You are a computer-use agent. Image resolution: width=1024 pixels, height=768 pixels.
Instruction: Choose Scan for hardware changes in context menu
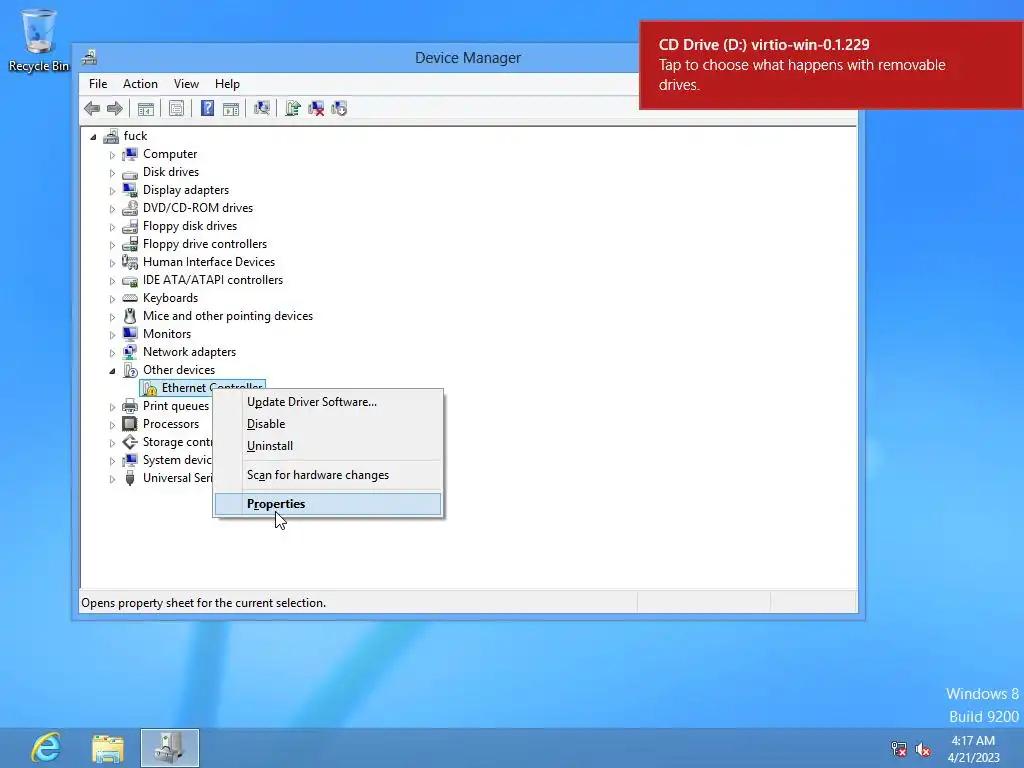(x=328, y=475)
